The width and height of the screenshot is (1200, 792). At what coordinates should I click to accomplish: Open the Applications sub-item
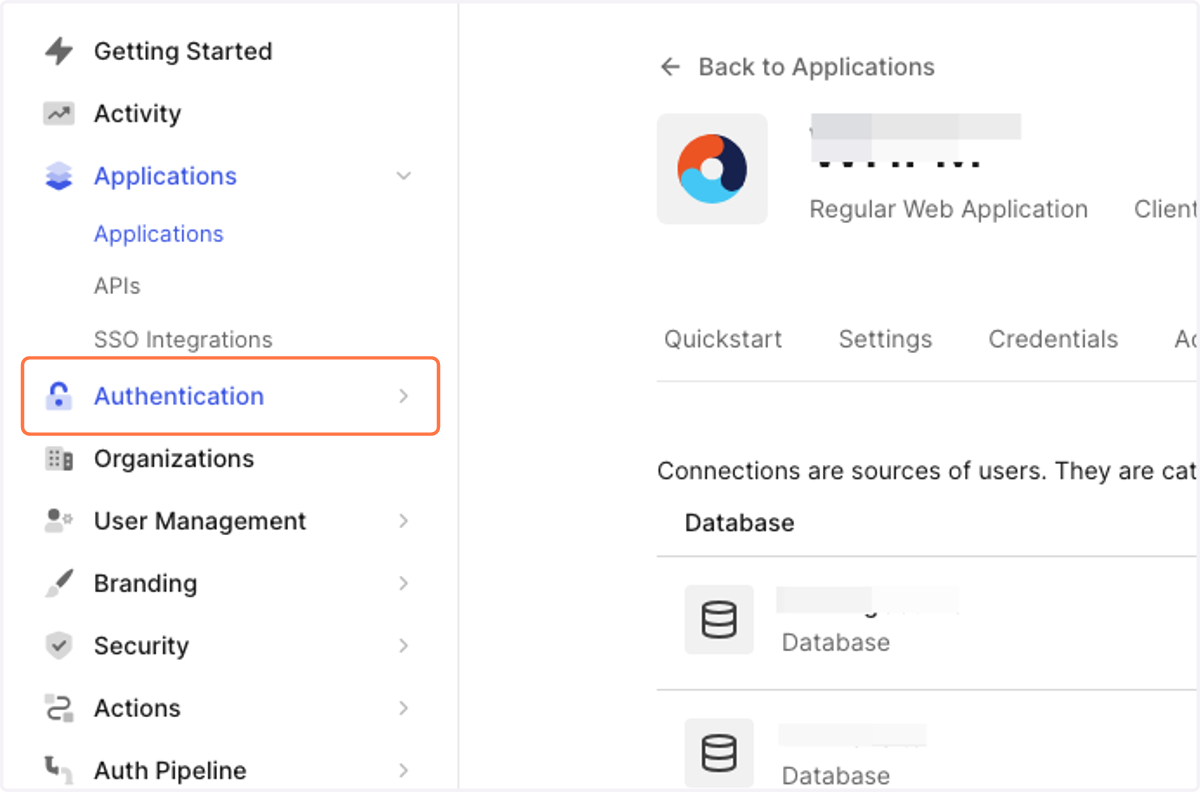click(158, 234)
